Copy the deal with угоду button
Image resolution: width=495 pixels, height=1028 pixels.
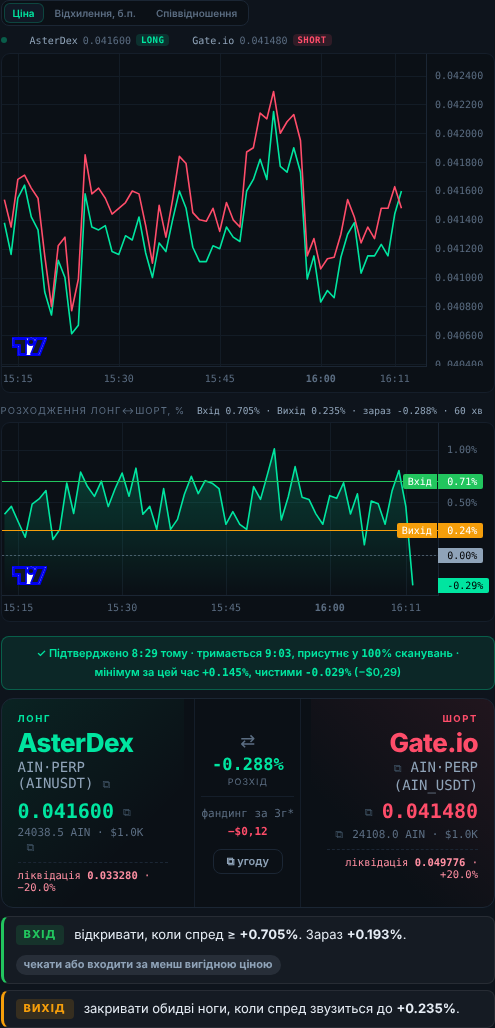pos(248,861)
